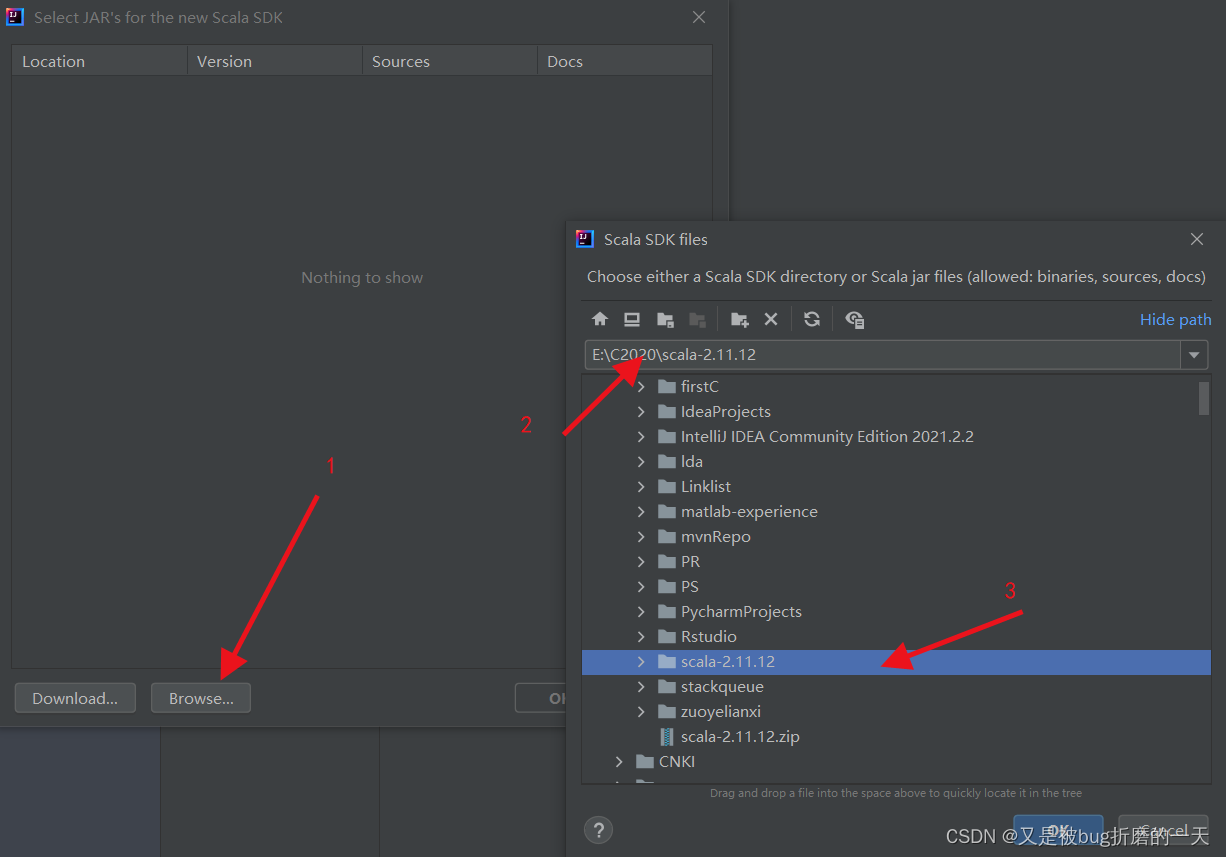Toggle Show Hidden Files and Directories icon

tap(855, 319)
